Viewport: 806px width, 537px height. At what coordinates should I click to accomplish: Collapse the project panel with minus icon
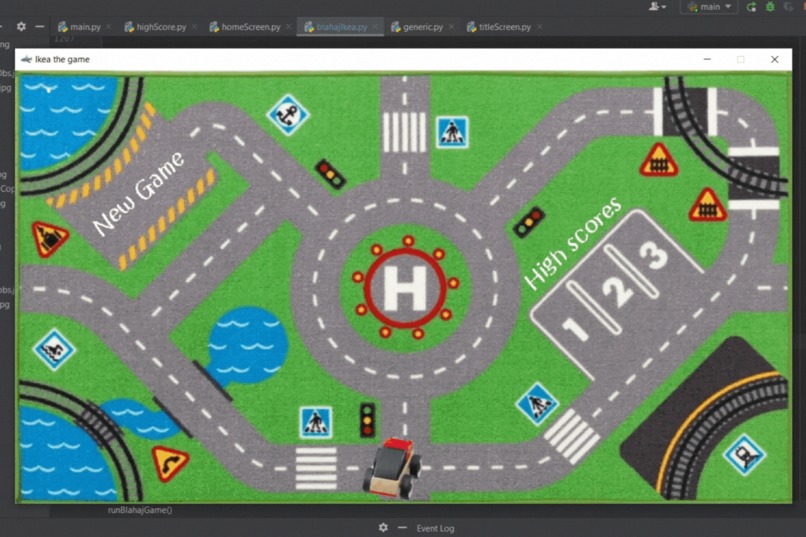40,26
